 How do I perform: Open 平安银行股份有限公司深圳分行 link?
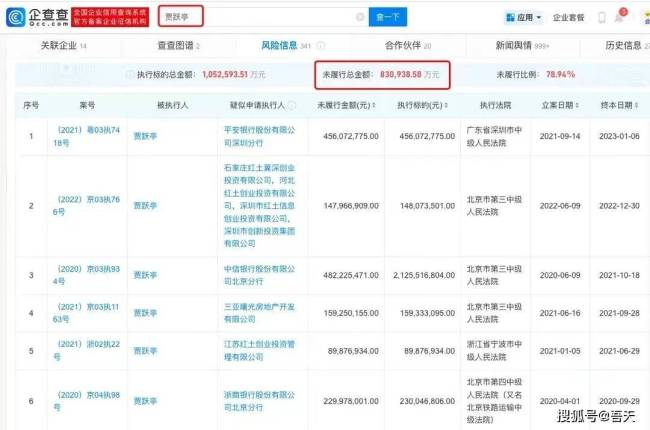pos(260,136)
